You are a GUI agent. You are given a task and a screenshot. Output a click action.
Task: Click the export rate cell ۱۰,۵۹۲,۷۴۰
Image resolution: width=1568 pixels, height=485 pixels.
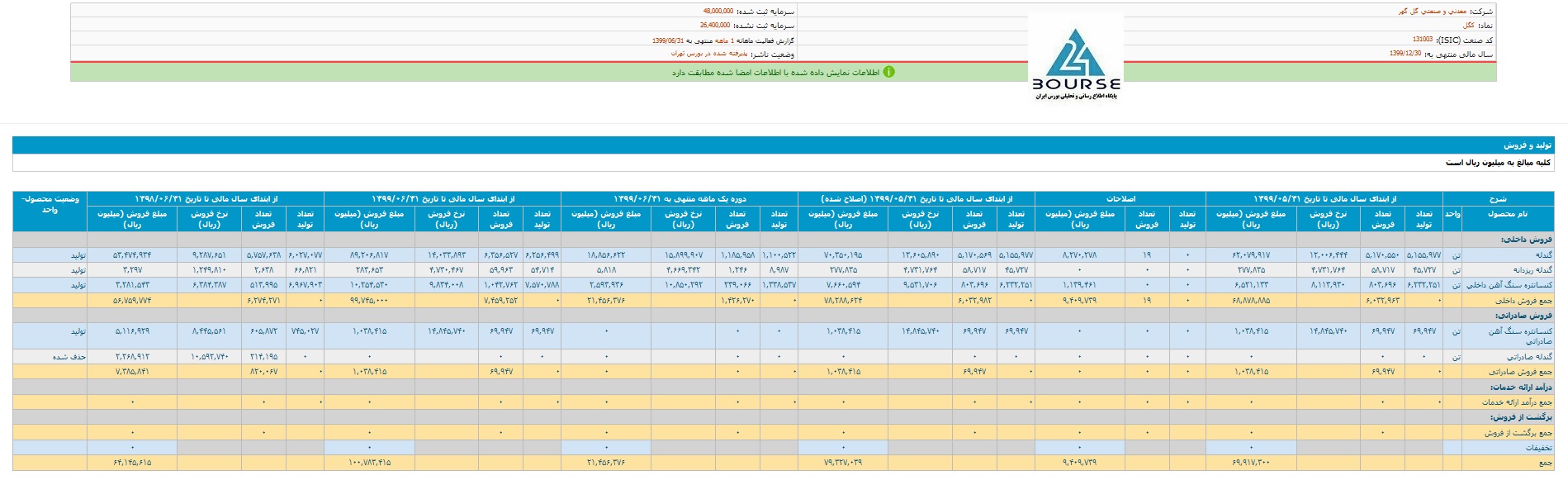tap(209, 357)
